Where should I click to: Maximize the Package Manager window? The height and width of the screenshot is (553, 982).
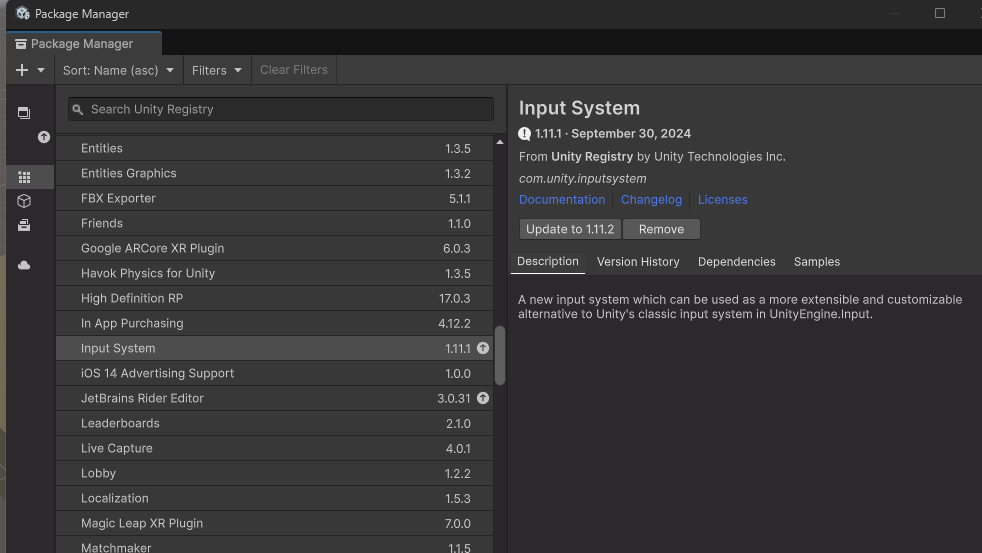coord(939,13)
